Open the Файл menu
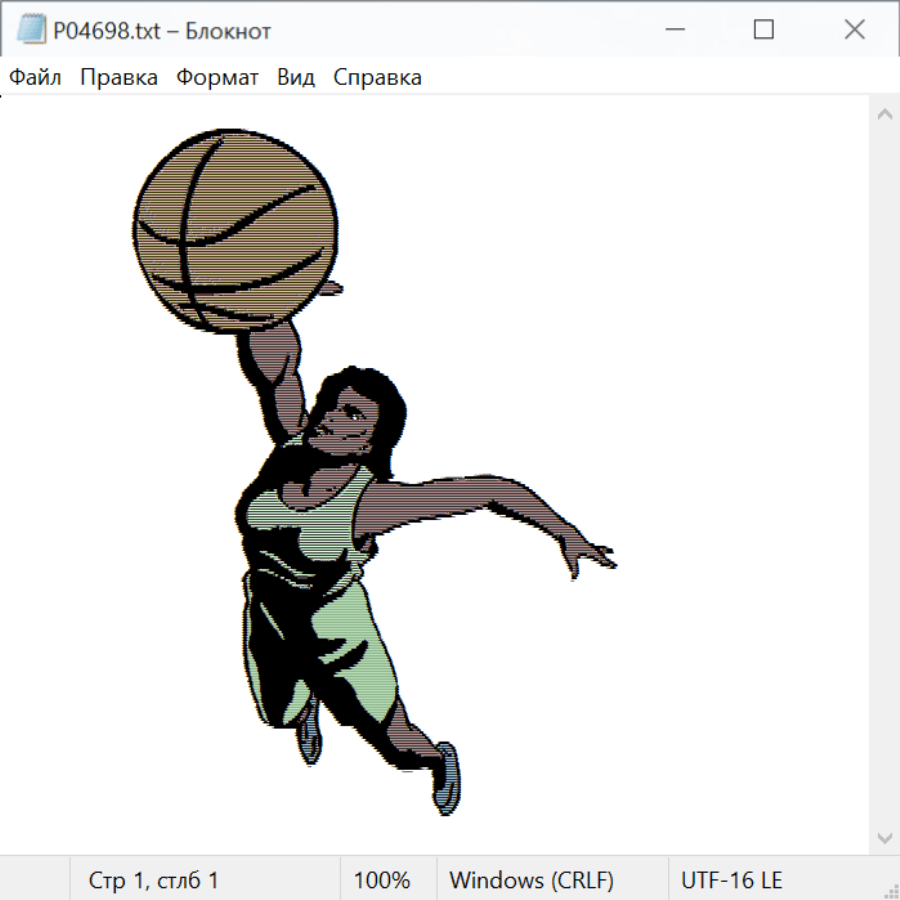This screenshot has height=900, width=900. pos(35,78)
